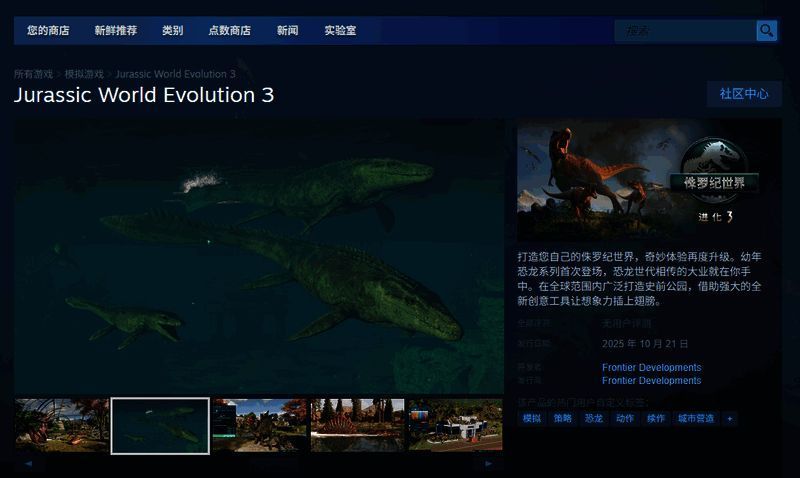This screenshot has height=478, width=800.
Task: Click the magnifying glass search icon
Action: click(x=766, y=31)
